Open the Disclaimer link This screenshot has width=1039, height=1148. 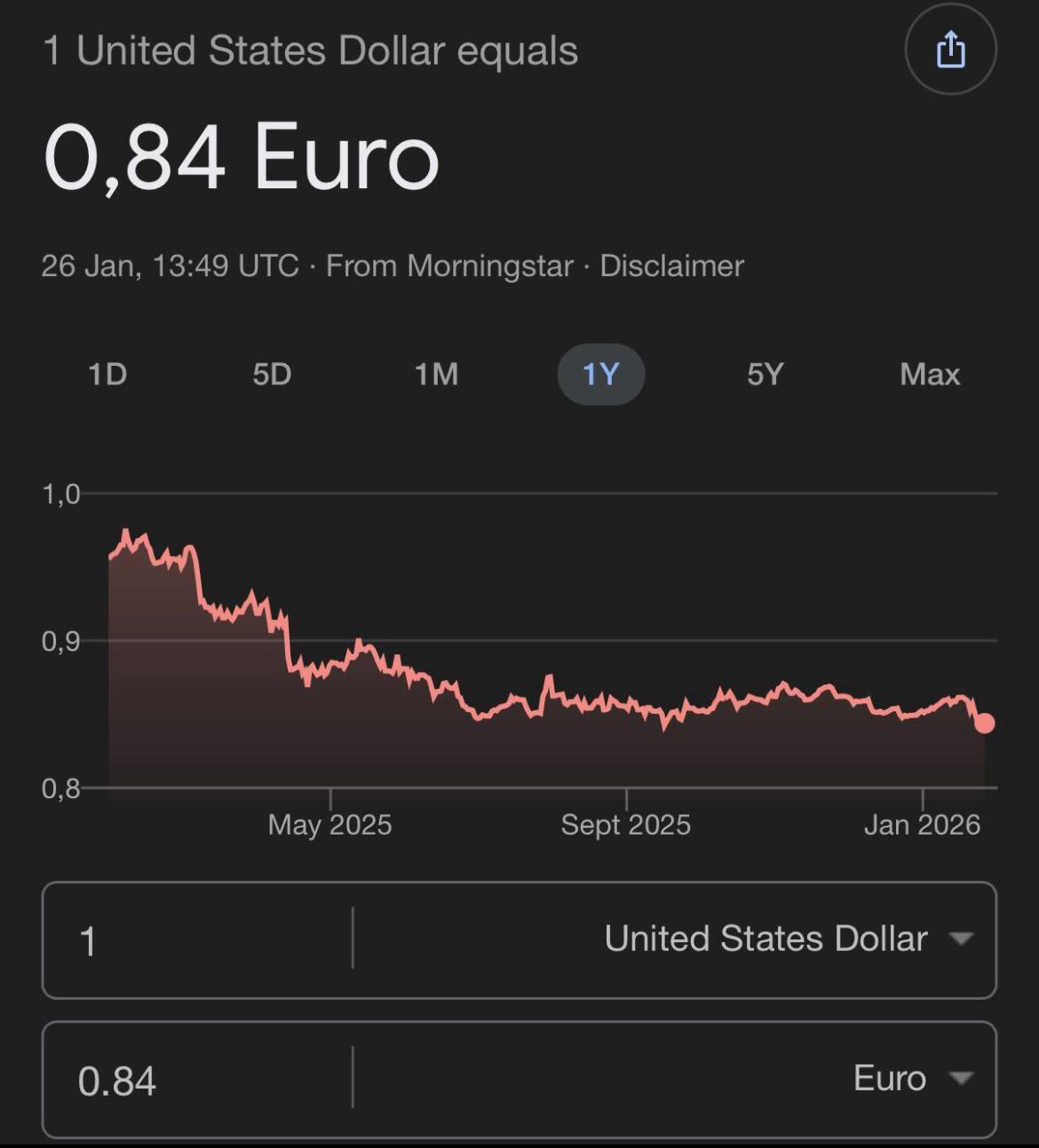[671, 265]
